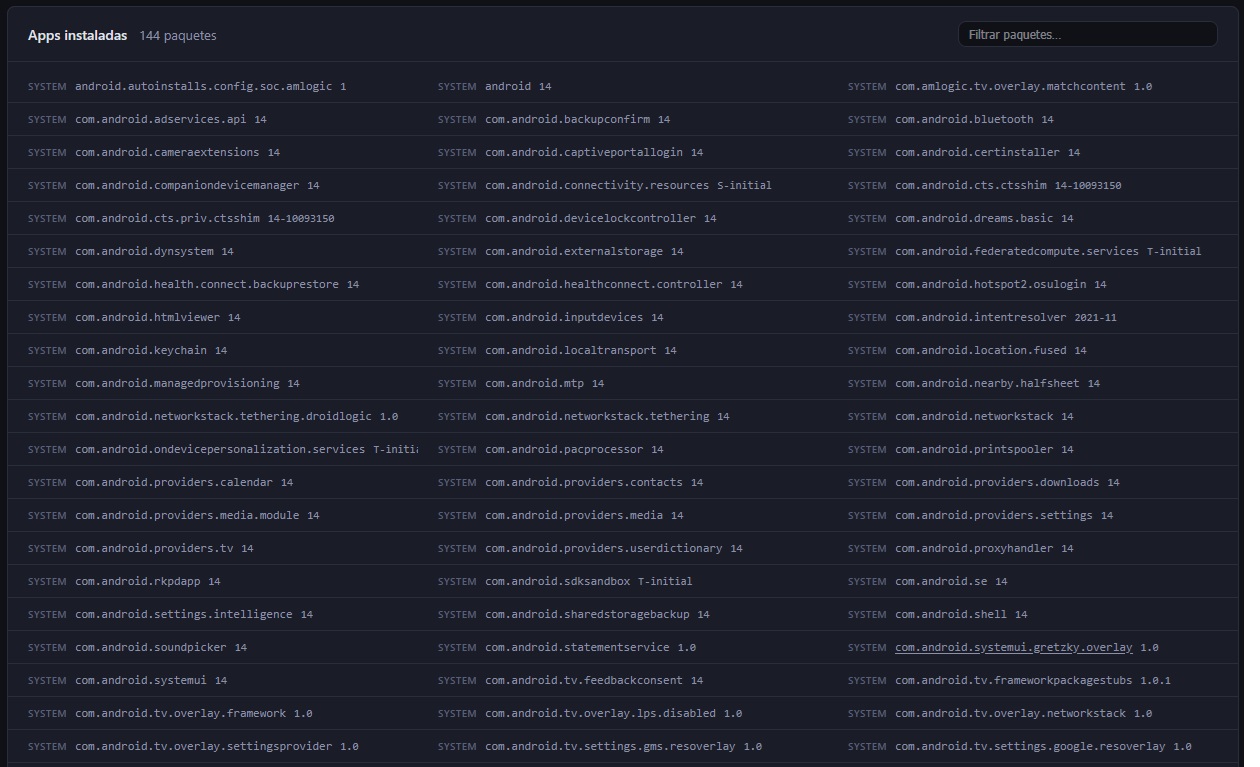Select com.android.providers.settings package
The height and width of the screenshot is (767, 1260).
click(x=994, y=515)
